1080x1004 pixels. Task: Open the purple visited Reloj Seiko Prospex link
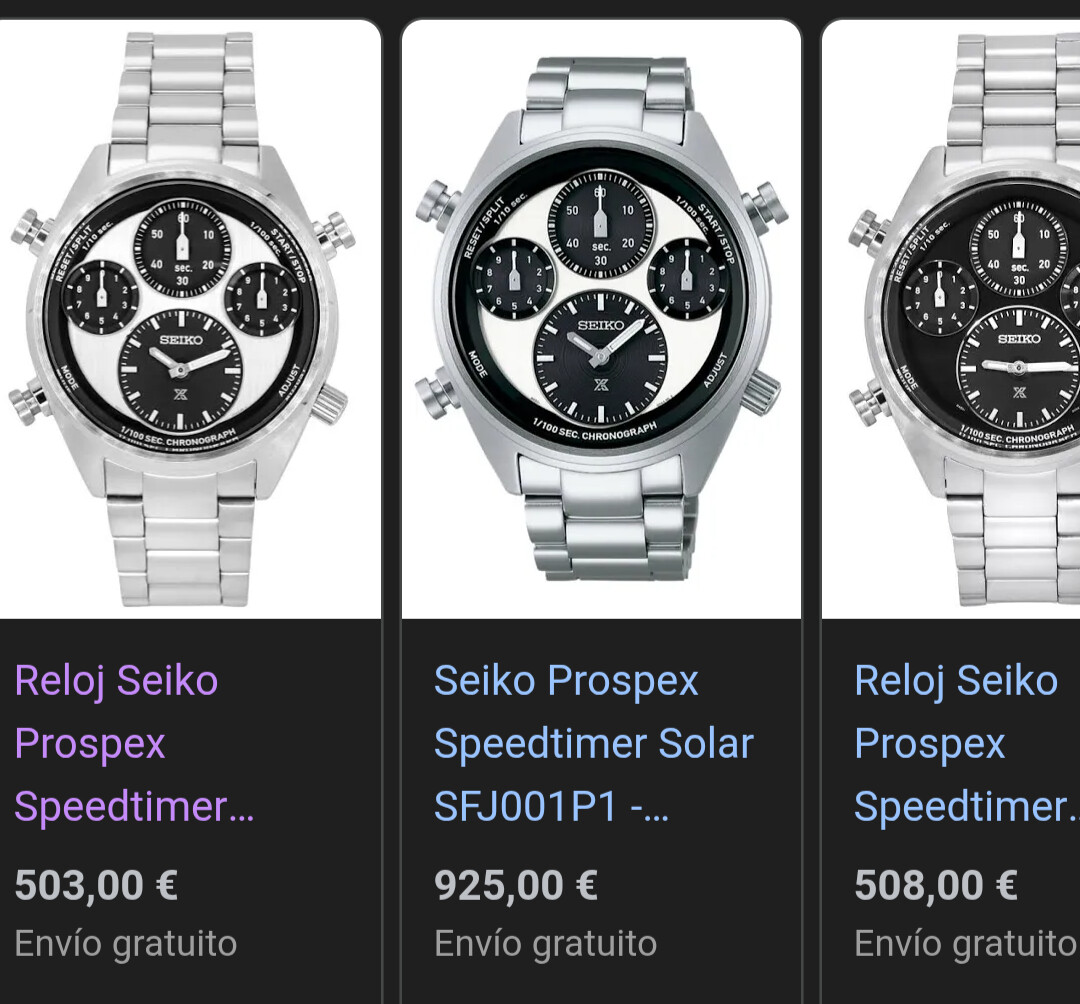click(117, 682)
